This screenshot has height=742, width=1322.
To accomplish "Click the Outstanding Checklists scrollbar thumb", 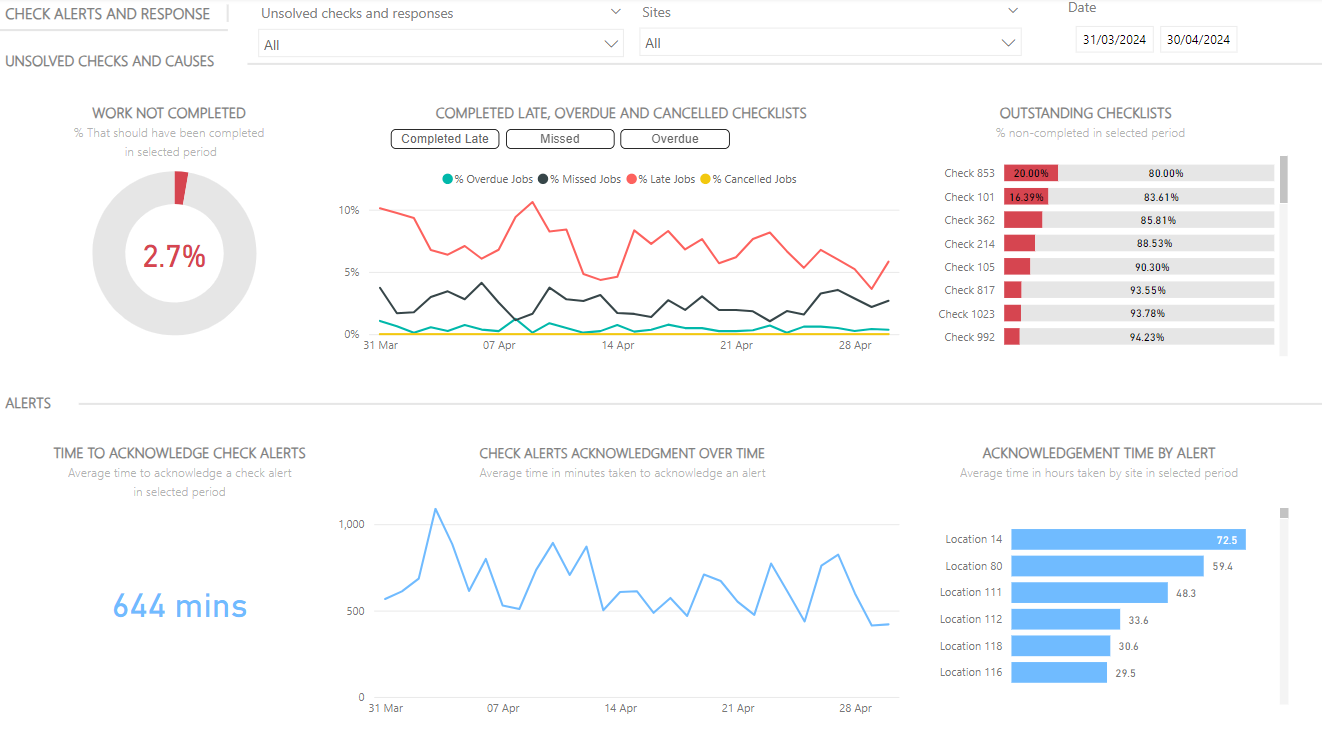I will (x=1284, y=180).
